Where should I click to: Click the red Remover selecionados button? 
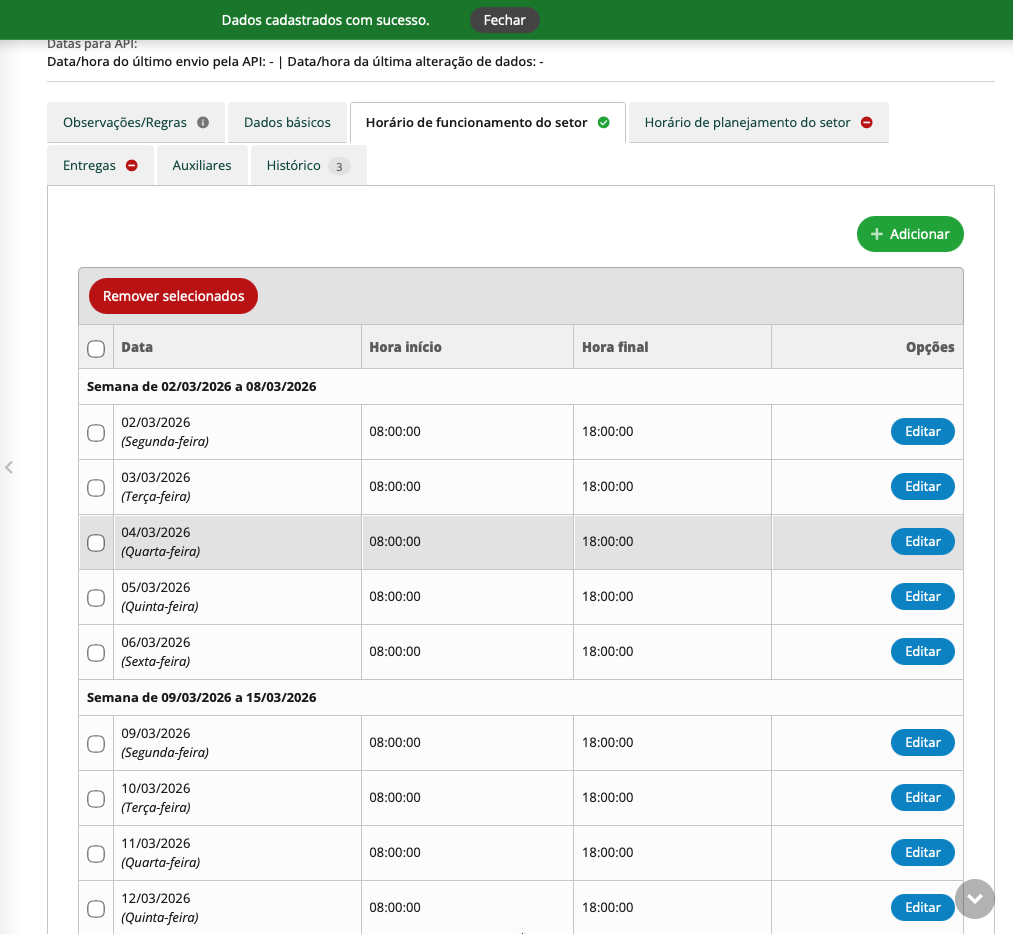tap(173, 296)
